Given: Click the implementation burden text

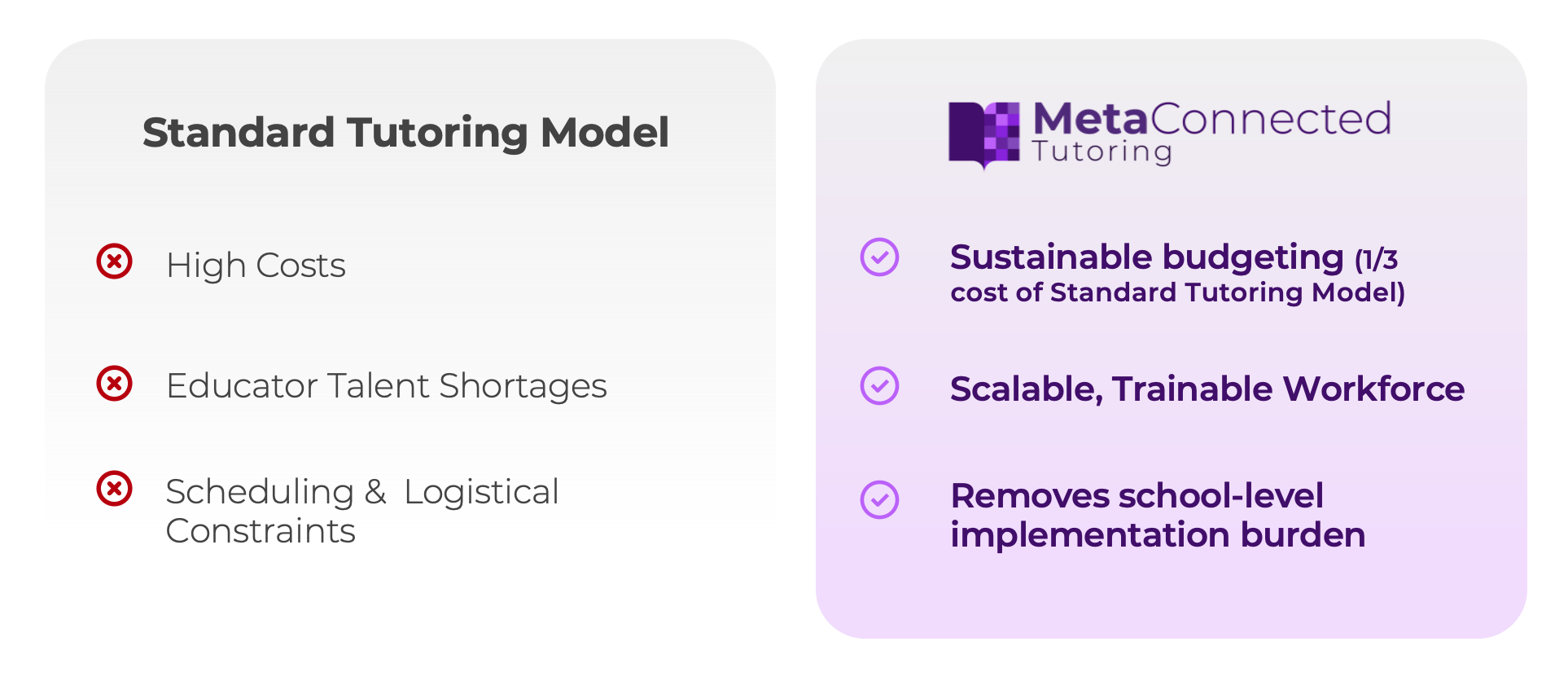Looking at the screenshot, I should point(1158,535).
